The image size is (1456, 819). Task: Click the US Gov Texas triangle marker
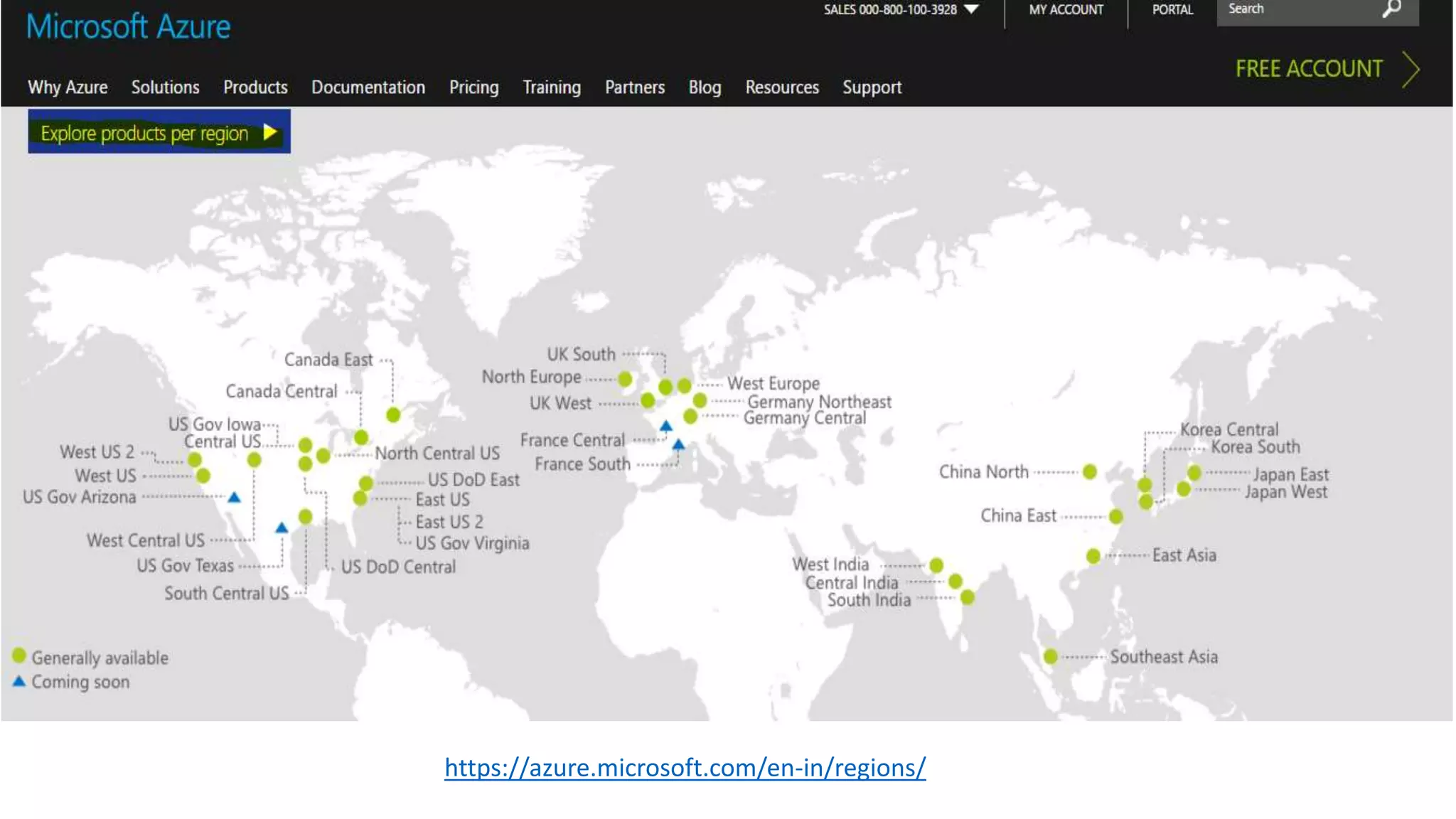point(282,528)
